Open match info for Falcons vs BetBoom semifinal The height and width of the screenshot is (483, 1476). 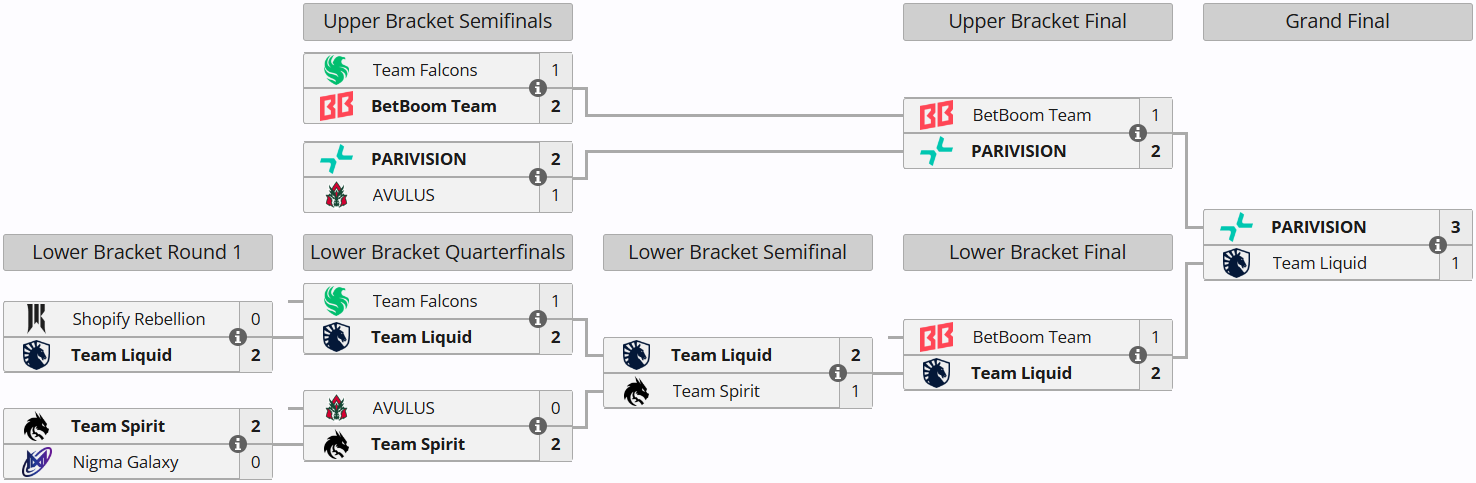pos(538,88)
